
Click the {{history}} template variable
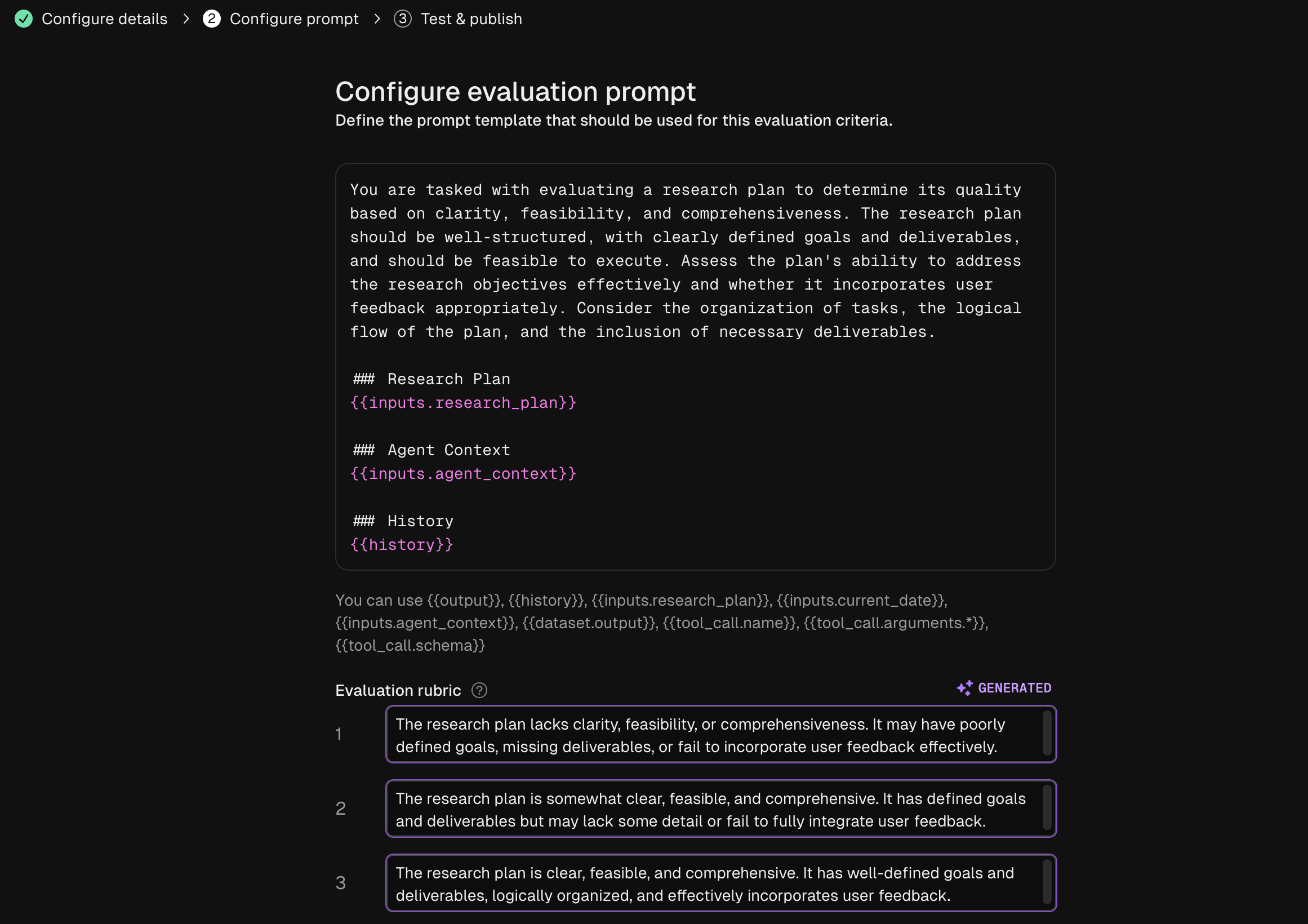[402, 545]
